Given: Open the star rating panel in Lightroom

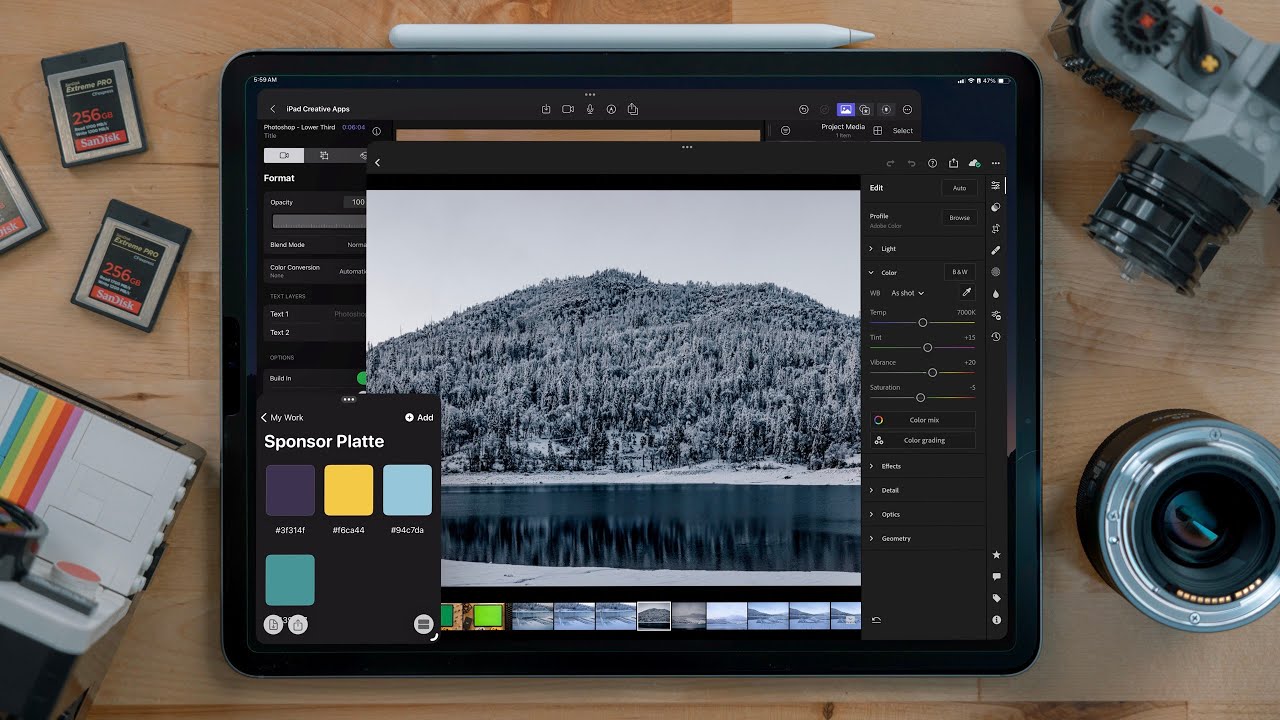Looking at the screenshot, I should pyautogui.click(x=996, y=555).
